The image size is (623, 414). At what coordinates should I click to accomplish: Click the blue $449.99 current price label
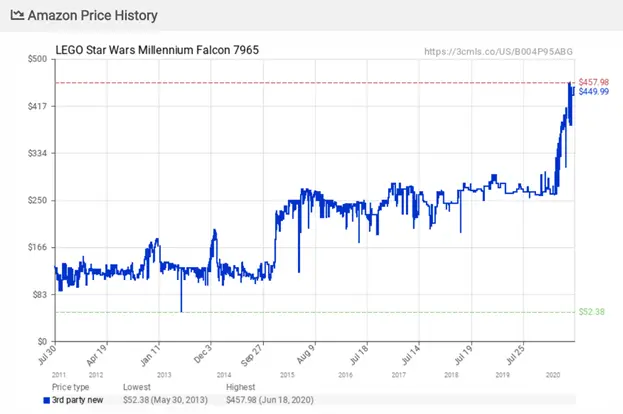(x=594, y=92)
